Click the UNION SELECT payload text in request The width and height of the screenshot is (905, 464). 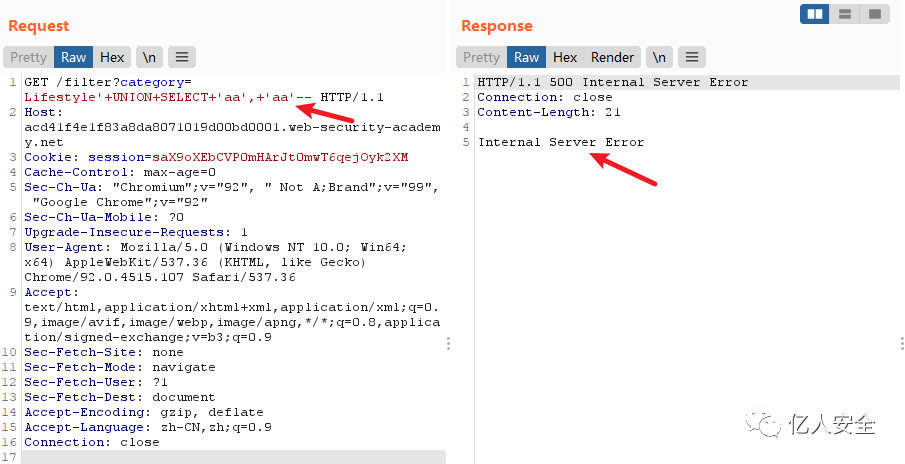[168, 97]
